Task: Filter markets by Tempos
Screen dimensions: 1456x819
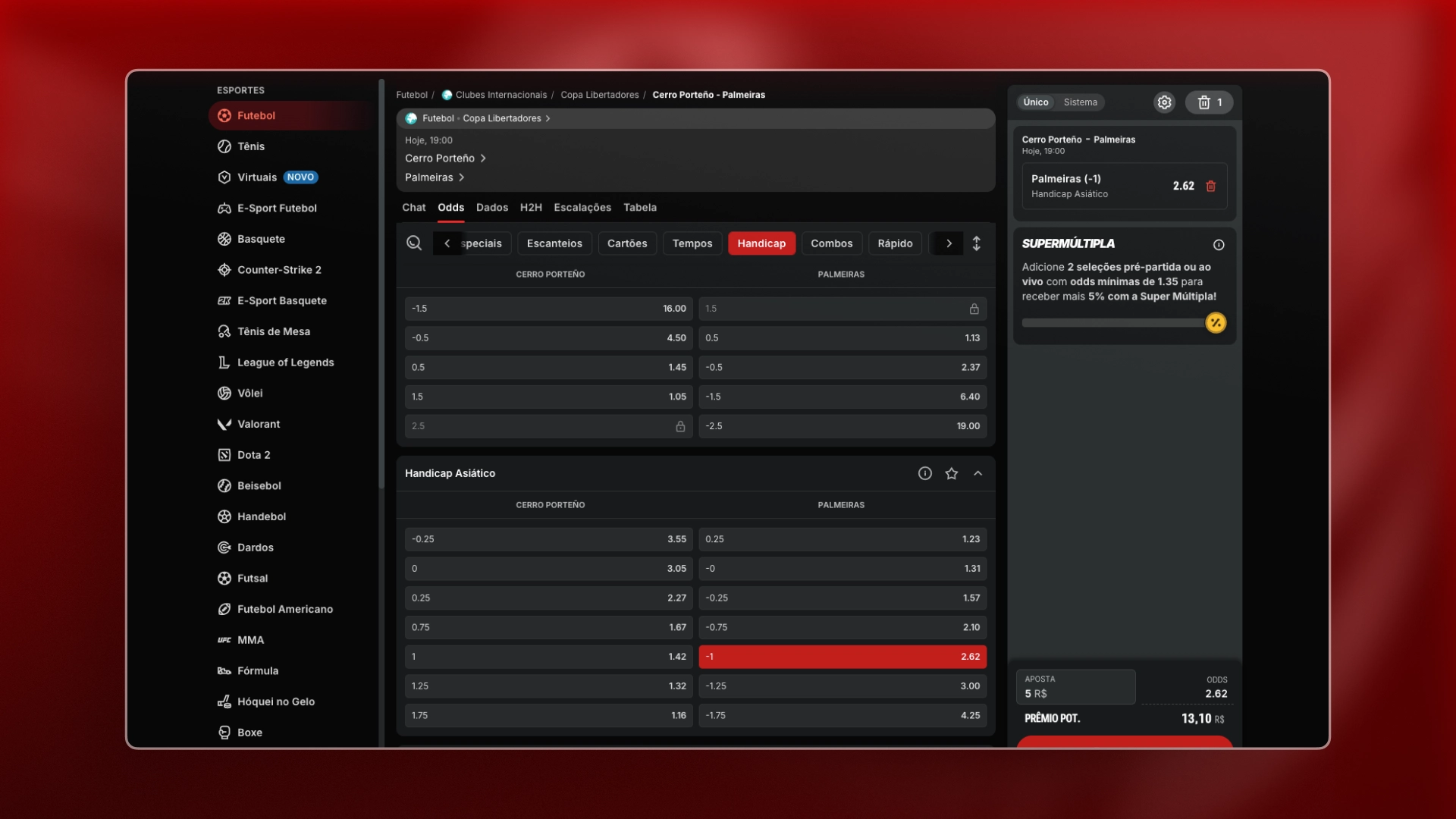Action: click(692, 243)
